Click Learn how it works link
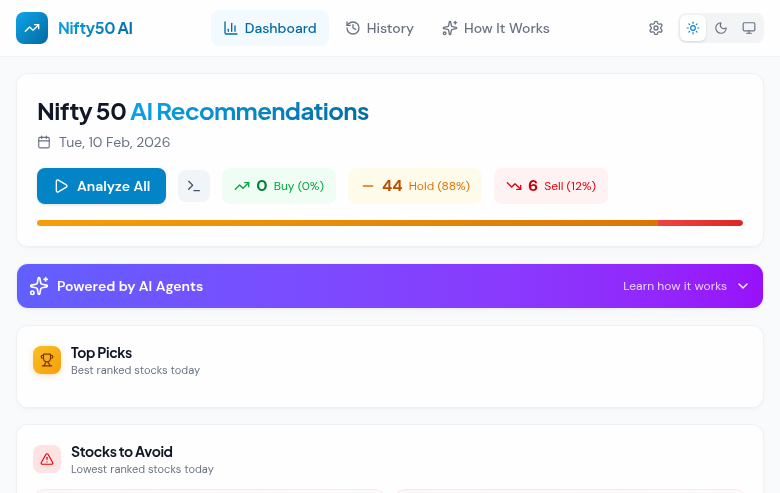The width and height of the screenshot is (780, 493). (x=675, y=286)
